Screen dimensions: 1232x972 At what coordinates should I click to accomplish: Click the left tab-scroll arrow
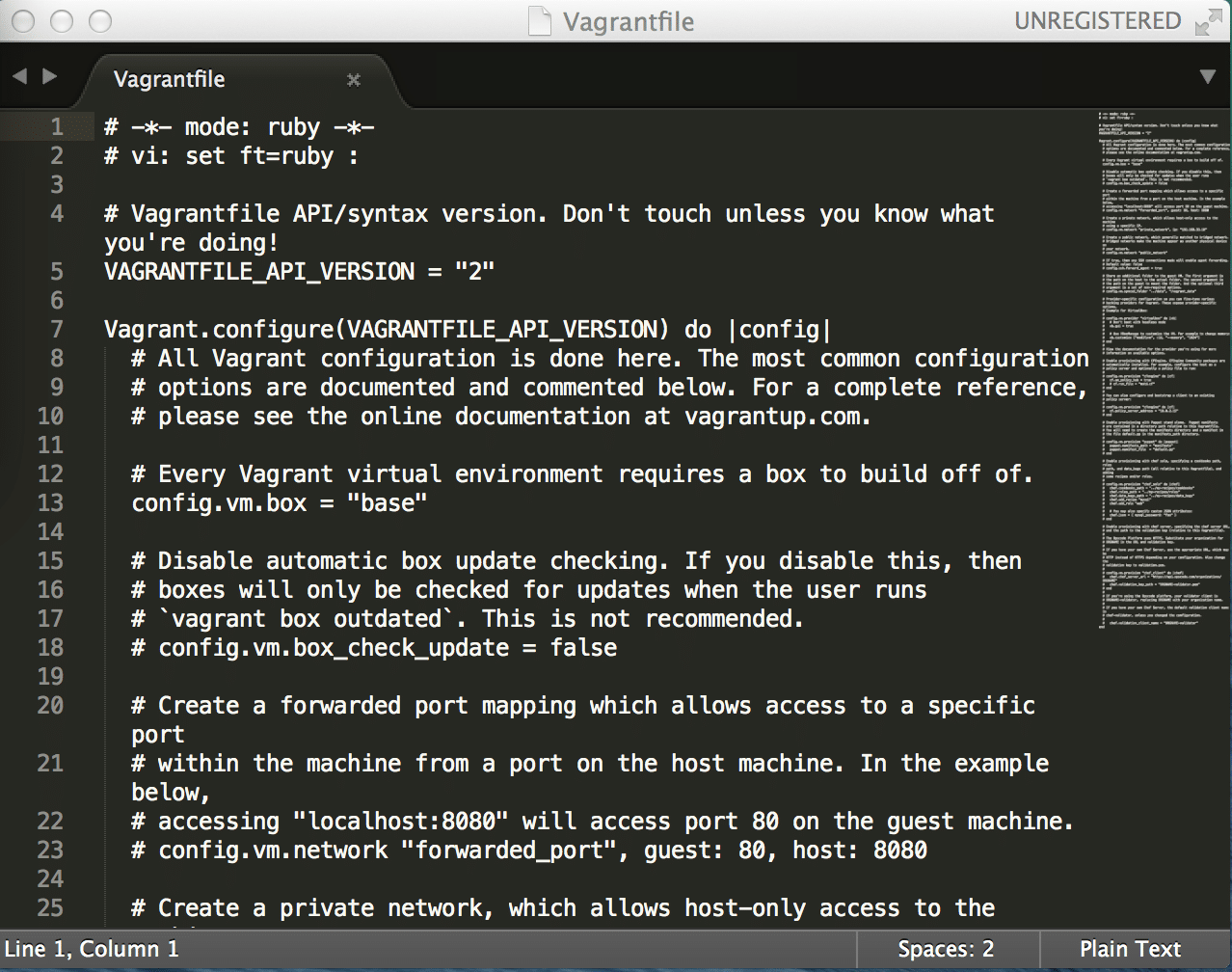click(x=20, y=77)
